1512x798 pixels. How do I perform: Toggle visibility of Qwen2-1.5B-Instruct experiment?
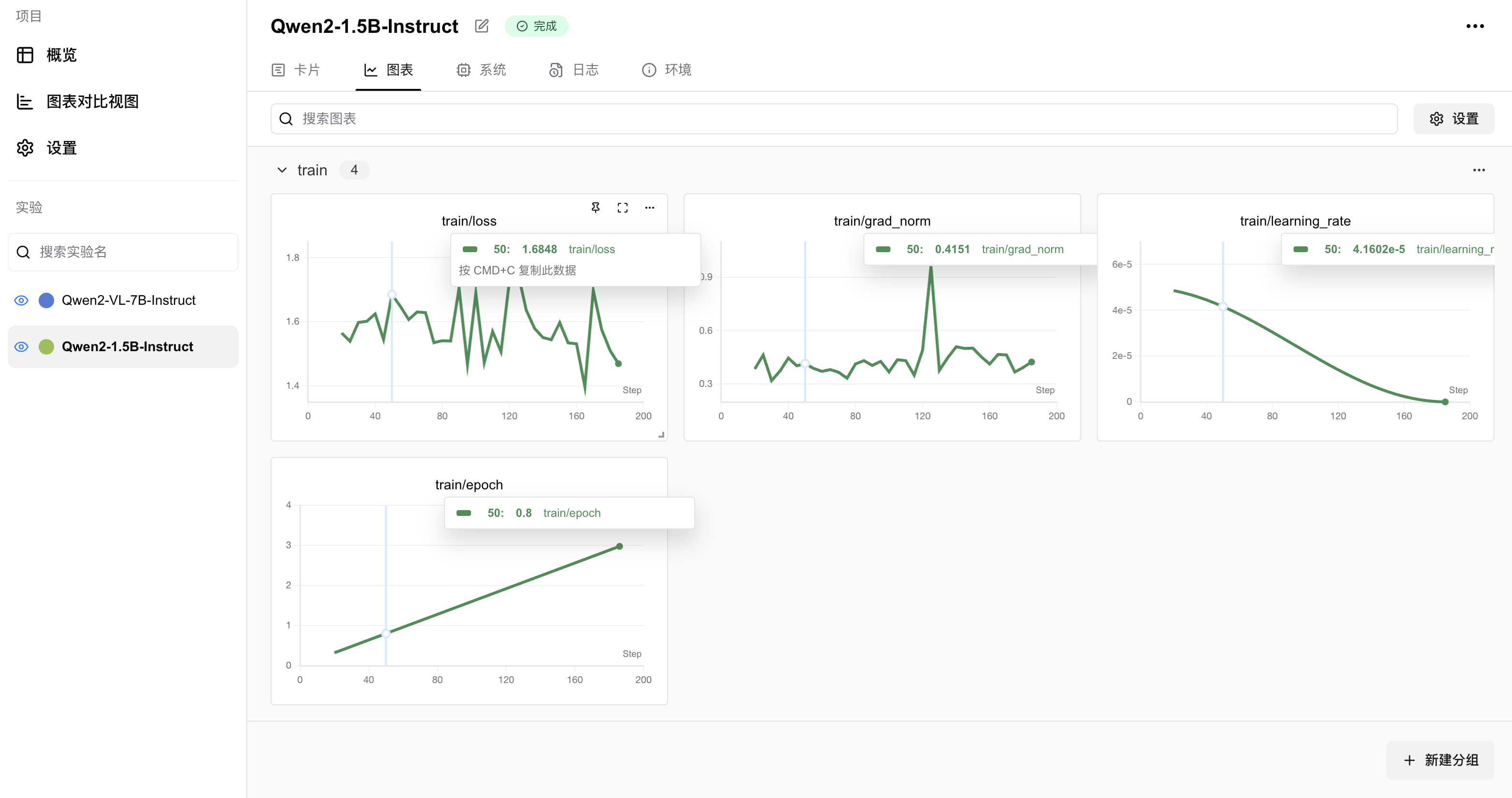[x=21, y=347]
